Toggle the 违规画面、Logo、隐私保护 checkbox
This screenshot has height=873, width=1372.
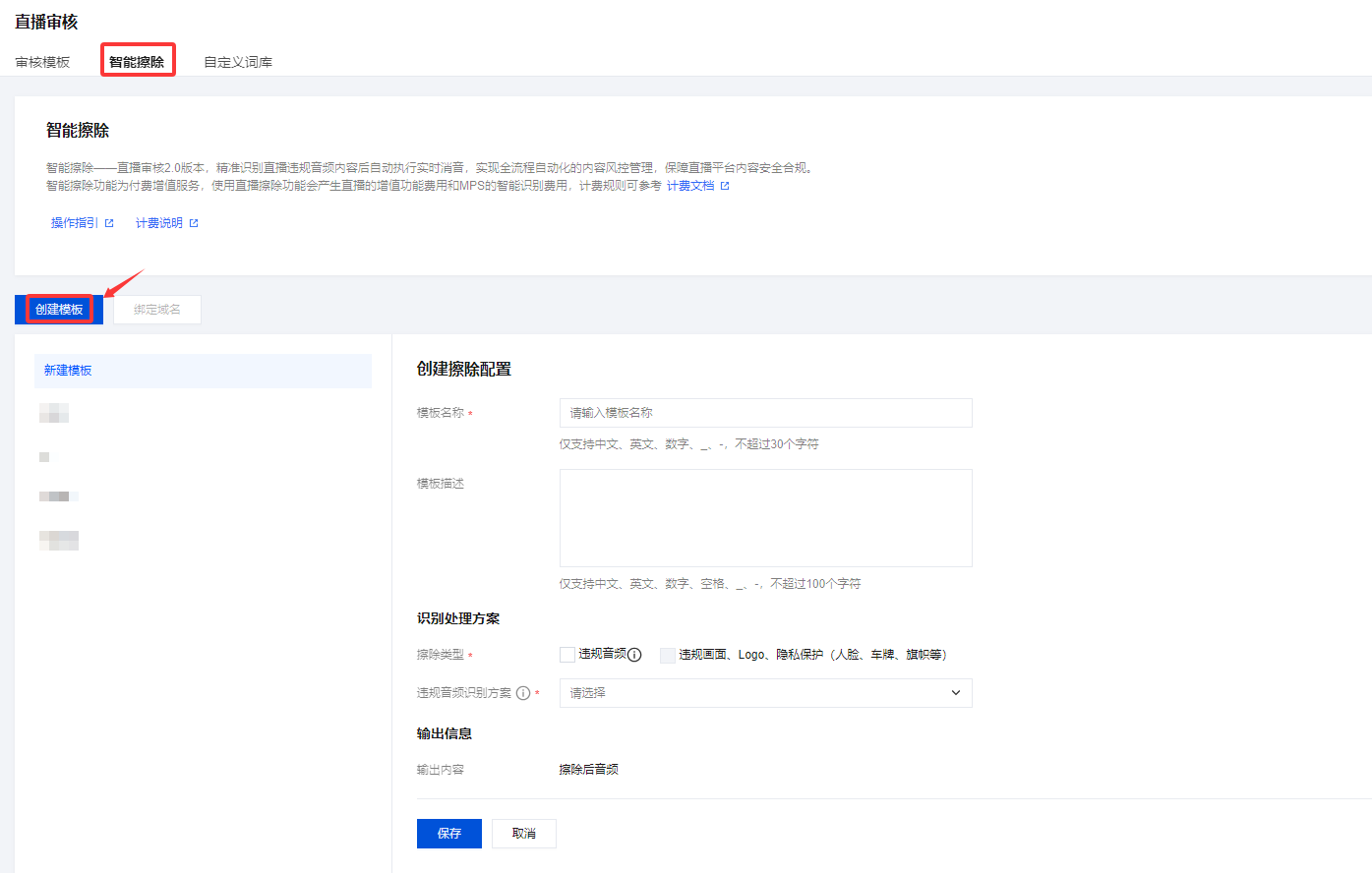[x=667, y=655]
